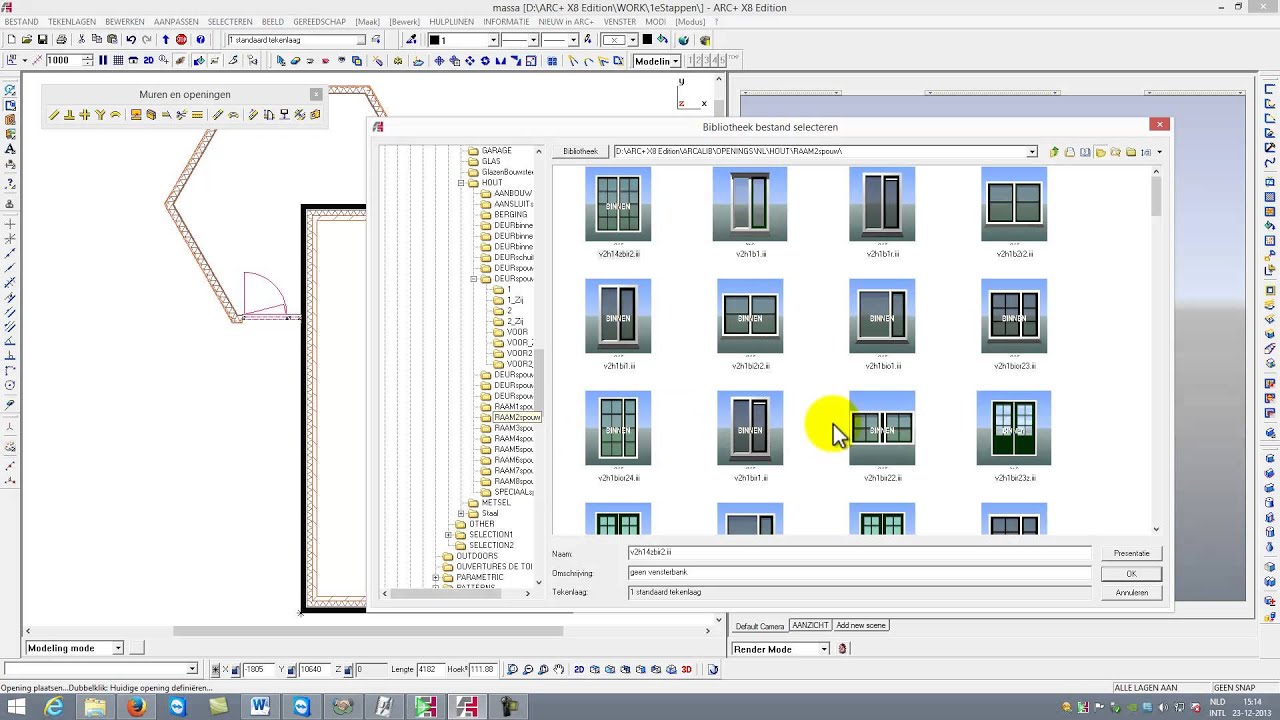Click the Presentatie button

pyautogui.click(x=1131, y=553)
